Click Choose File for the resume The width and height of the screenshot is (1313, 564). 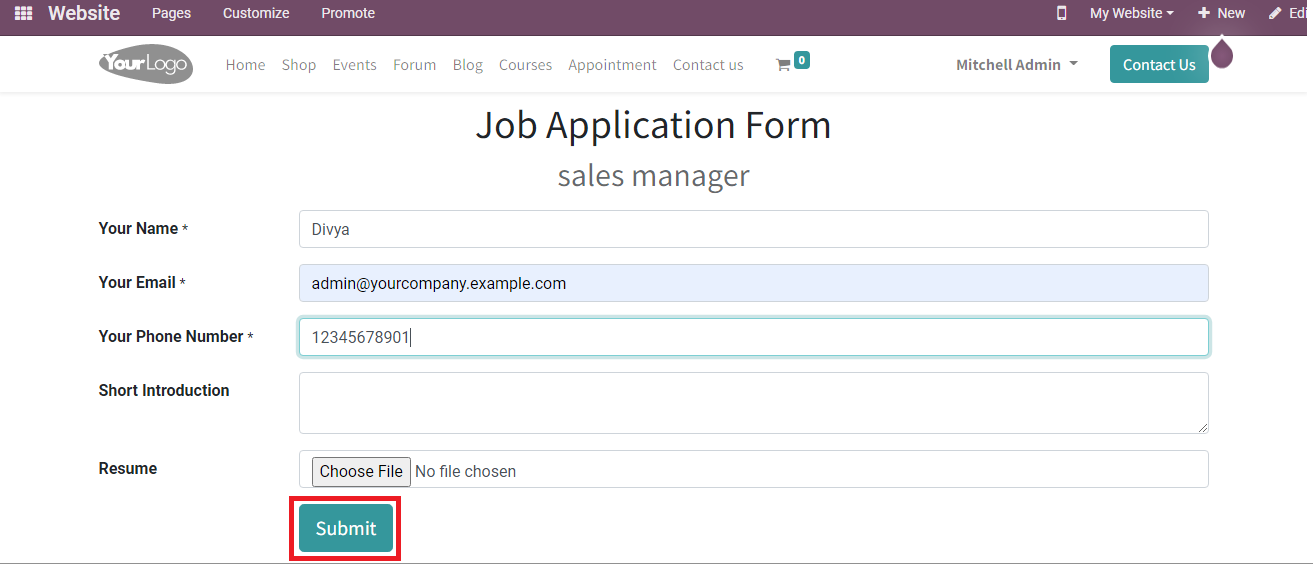[361, 471]
